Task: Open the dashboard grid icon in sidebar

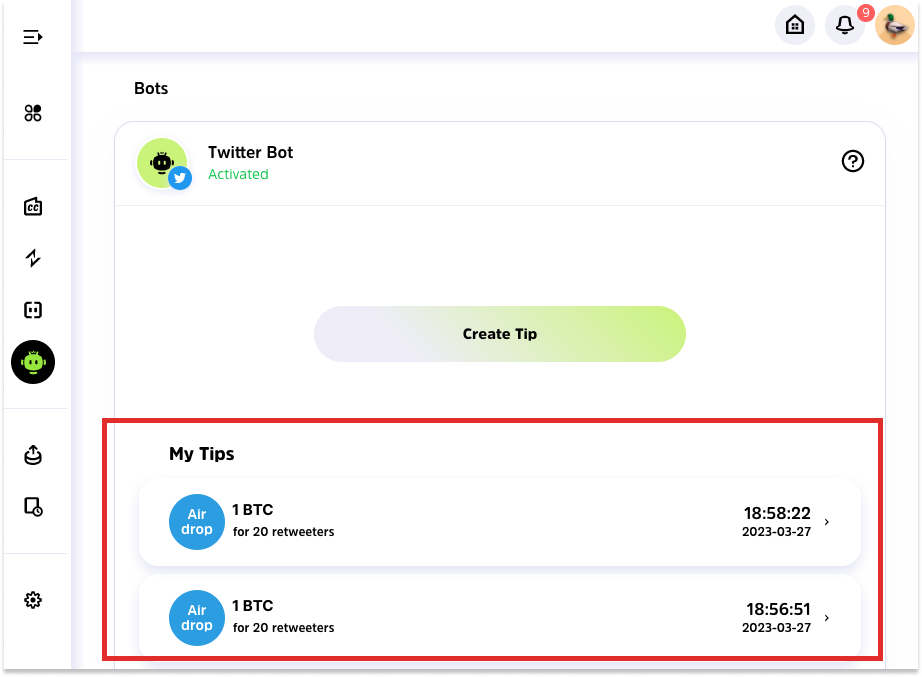Action: pos(33,113)
